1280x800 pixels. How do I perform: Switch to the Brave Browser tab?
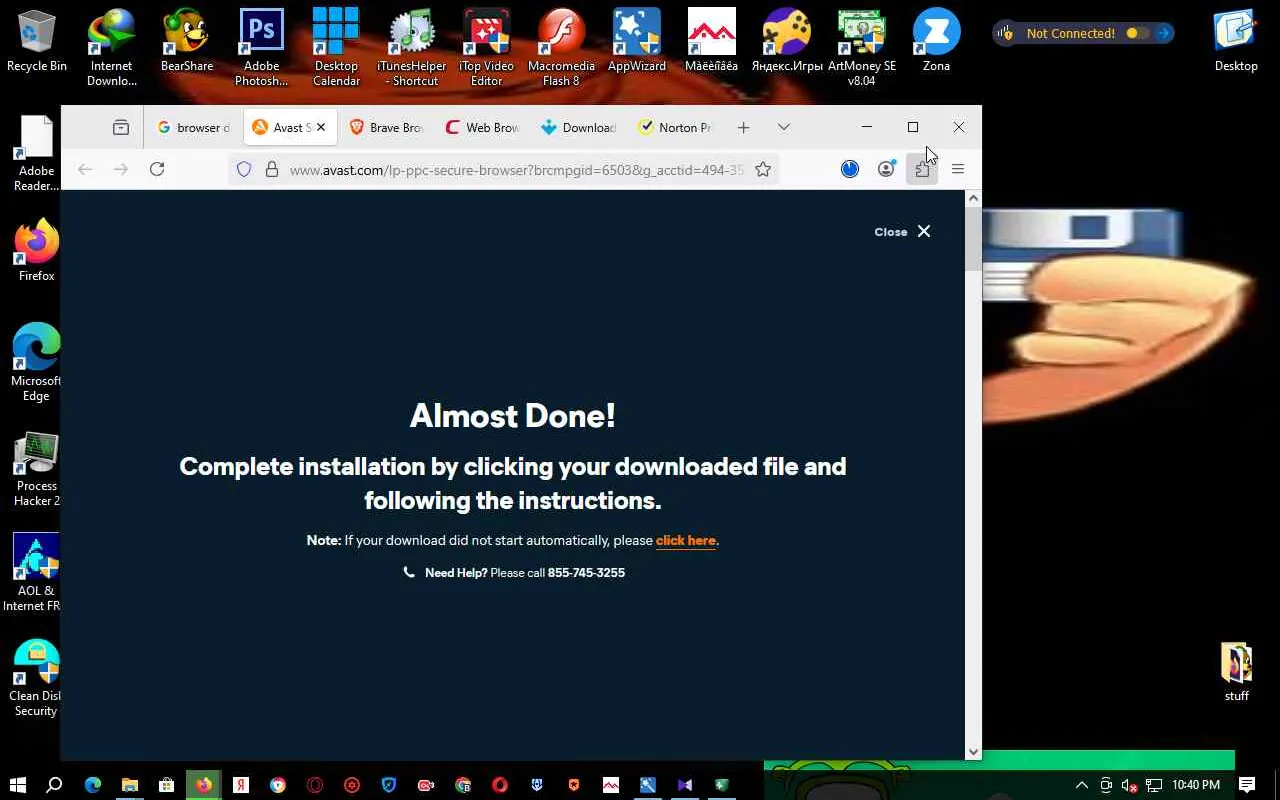coord(386,127)
